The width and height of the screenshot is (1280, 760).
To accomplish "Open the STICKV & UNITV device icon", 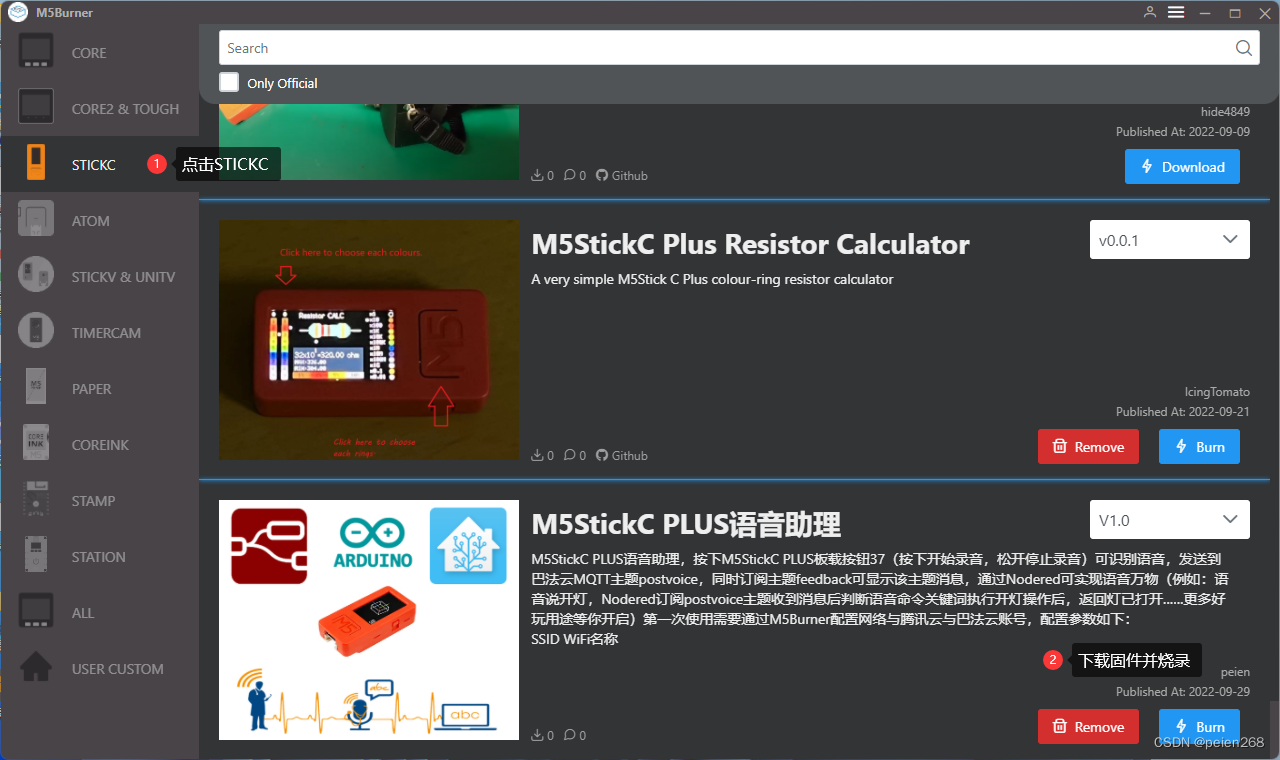I will [x=36, y=276].
